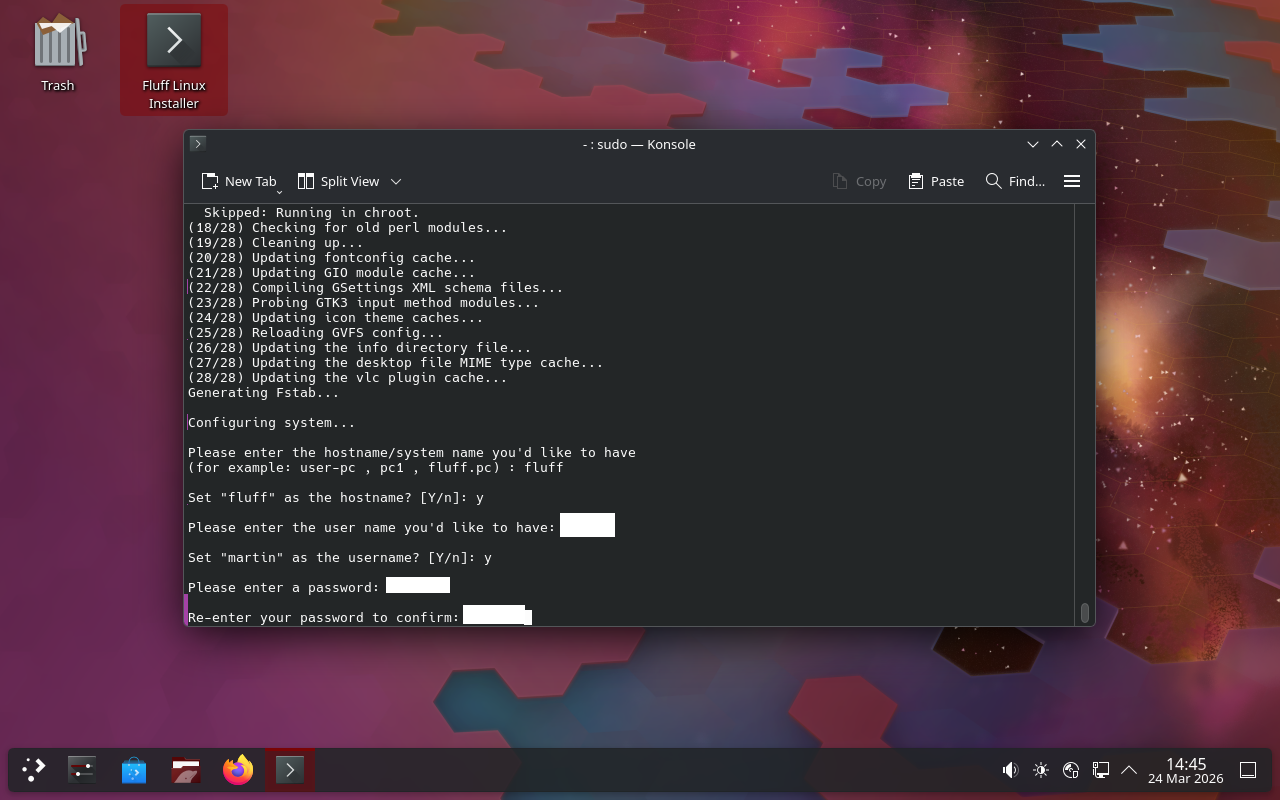Screen dimensions: 1280x800
Task: Open the KDE application launcher
Action: (x=34, y=769)
